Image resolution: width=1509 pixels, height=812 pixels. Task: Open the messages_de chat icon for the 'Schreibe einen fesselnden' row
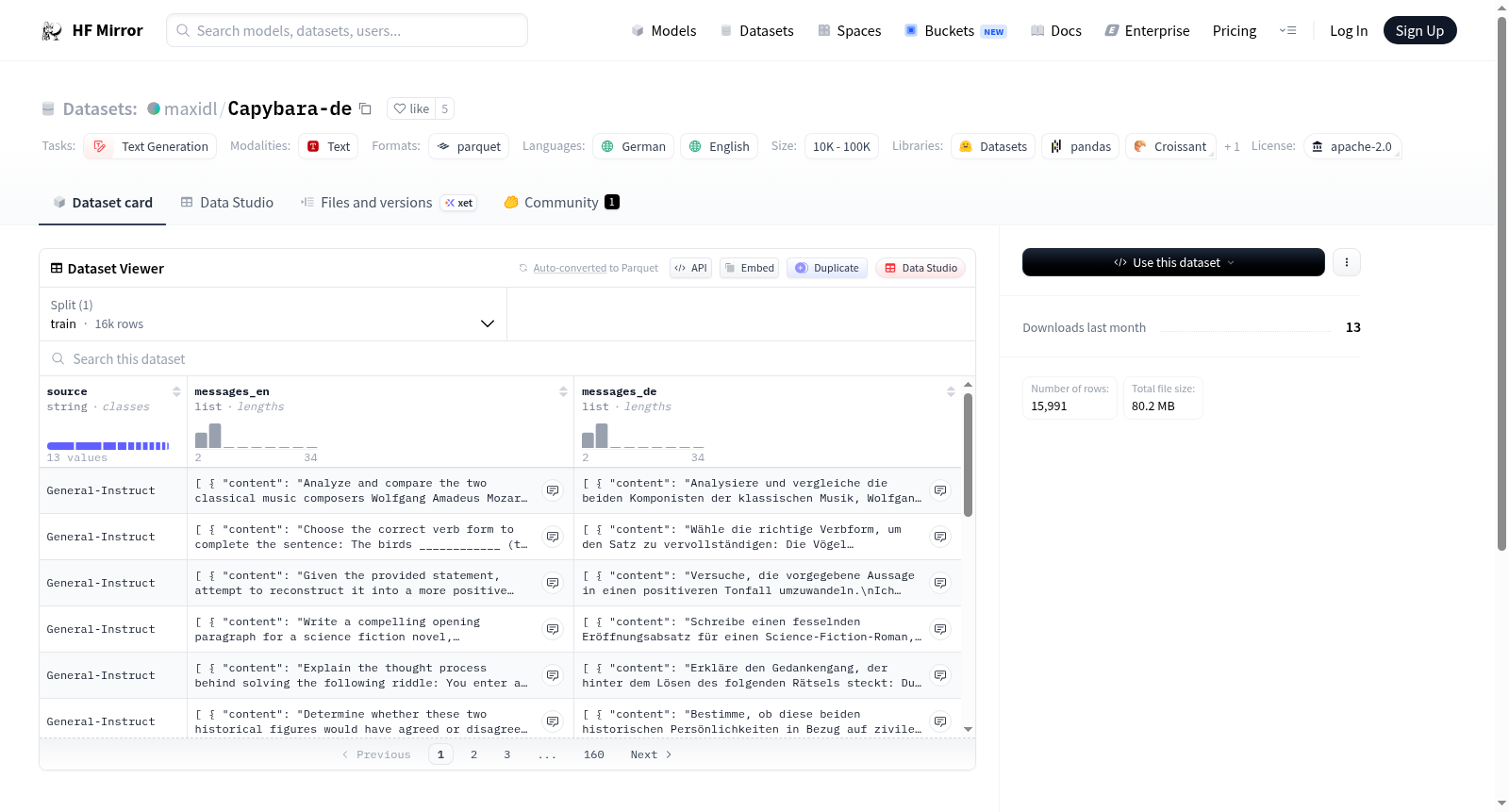tap(940, 629)
